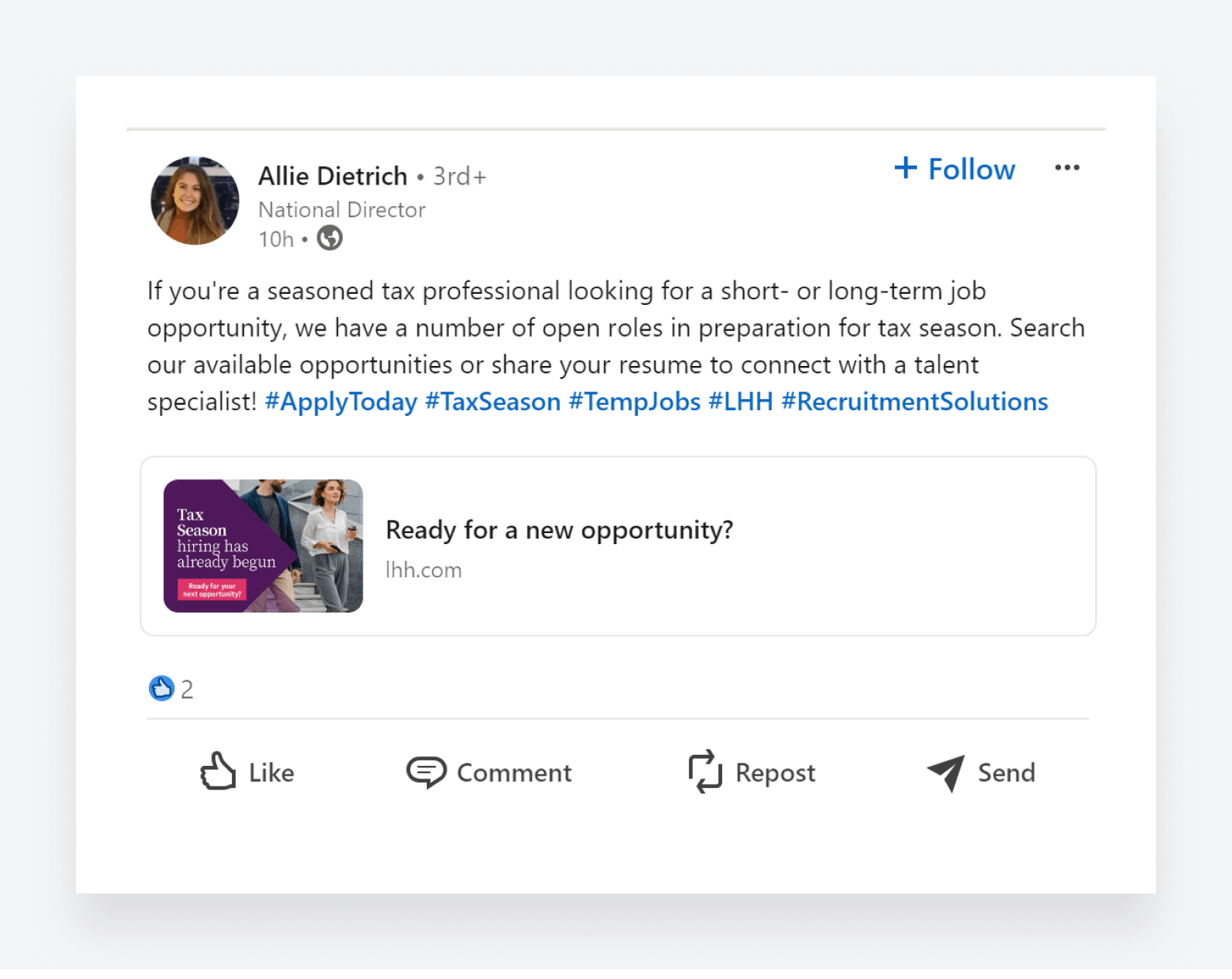This screenshot has height=979, width=1232.
Task: Open the #TaxSeason hashtag
Action: (x=492, y=402)
